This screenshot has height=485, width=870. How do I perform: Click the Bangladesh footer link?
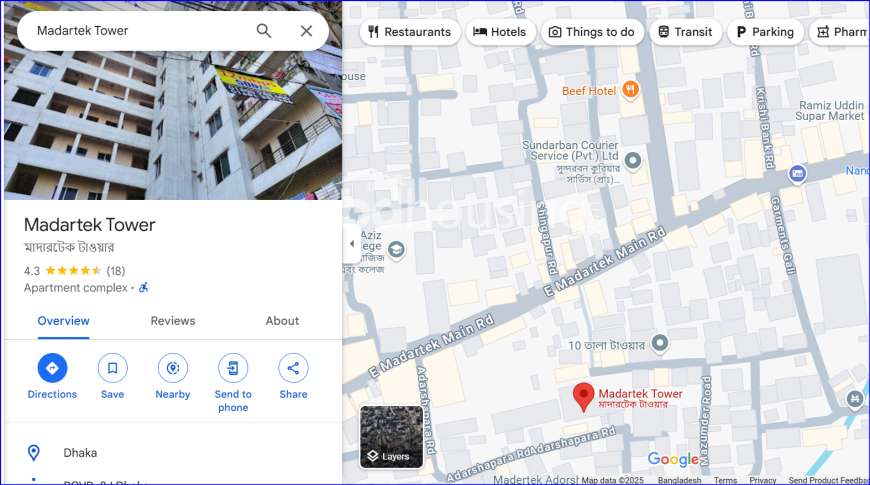(679, 480)
